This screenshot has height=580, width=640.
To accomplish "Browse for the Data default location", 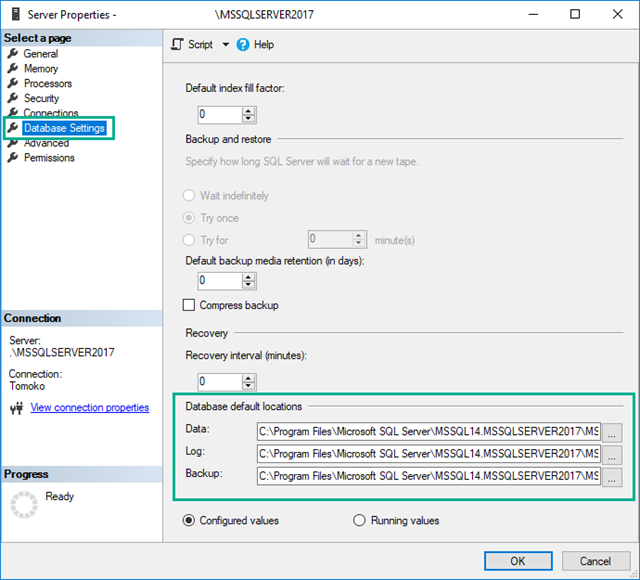I will 612,432.
